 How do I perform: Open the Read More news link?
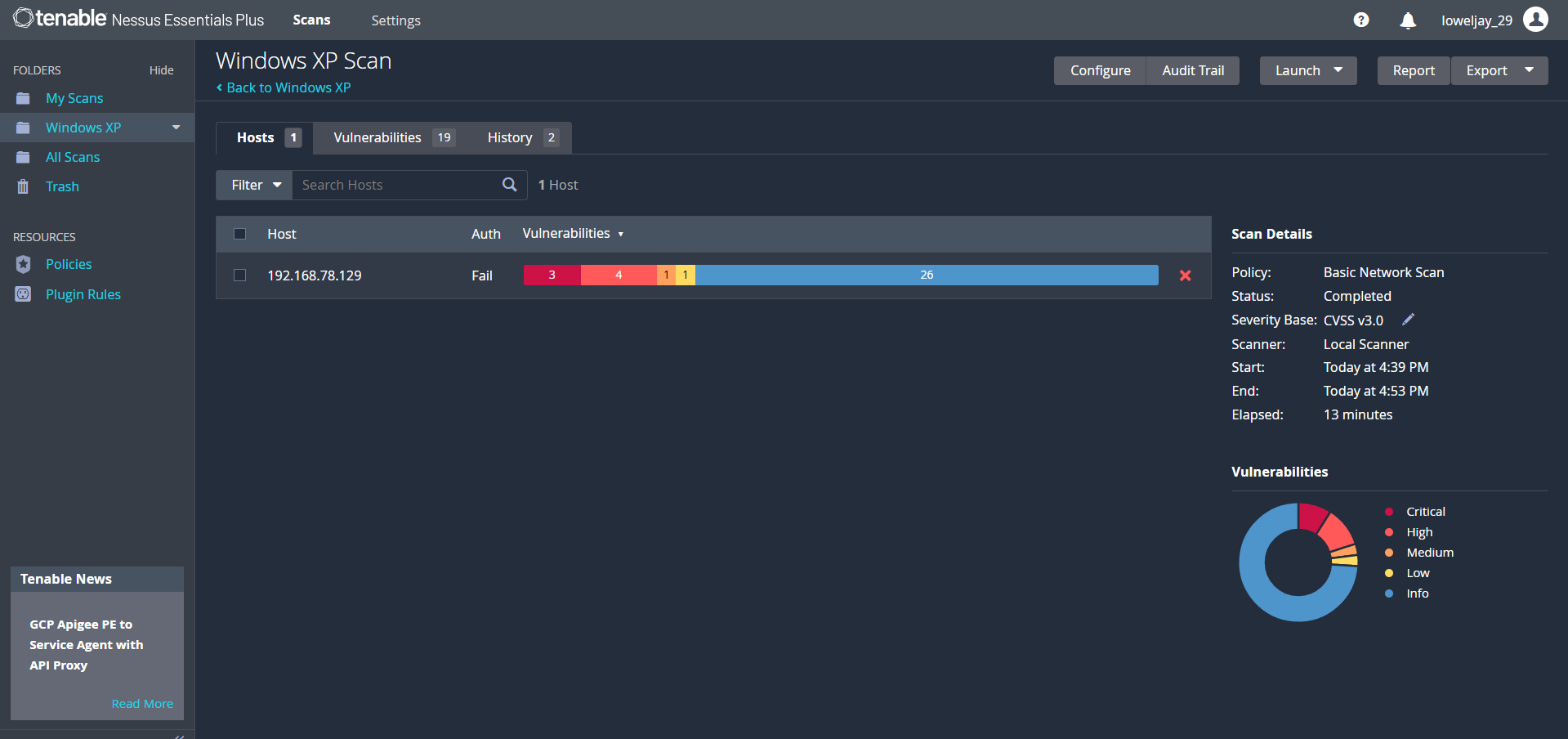[x=142, y=704]
